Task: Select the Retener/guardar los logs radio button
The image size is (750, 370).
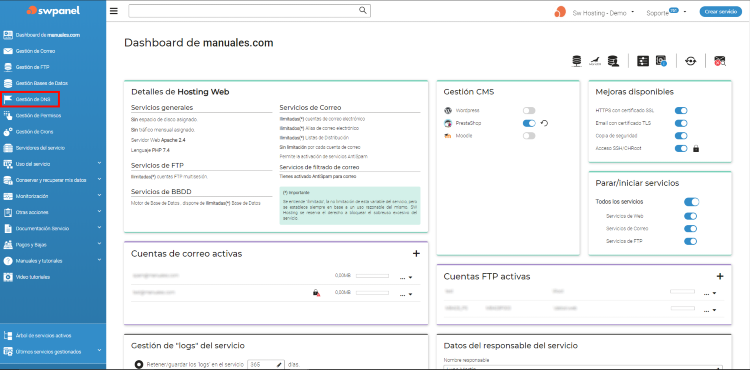Action: click(139, 365)
